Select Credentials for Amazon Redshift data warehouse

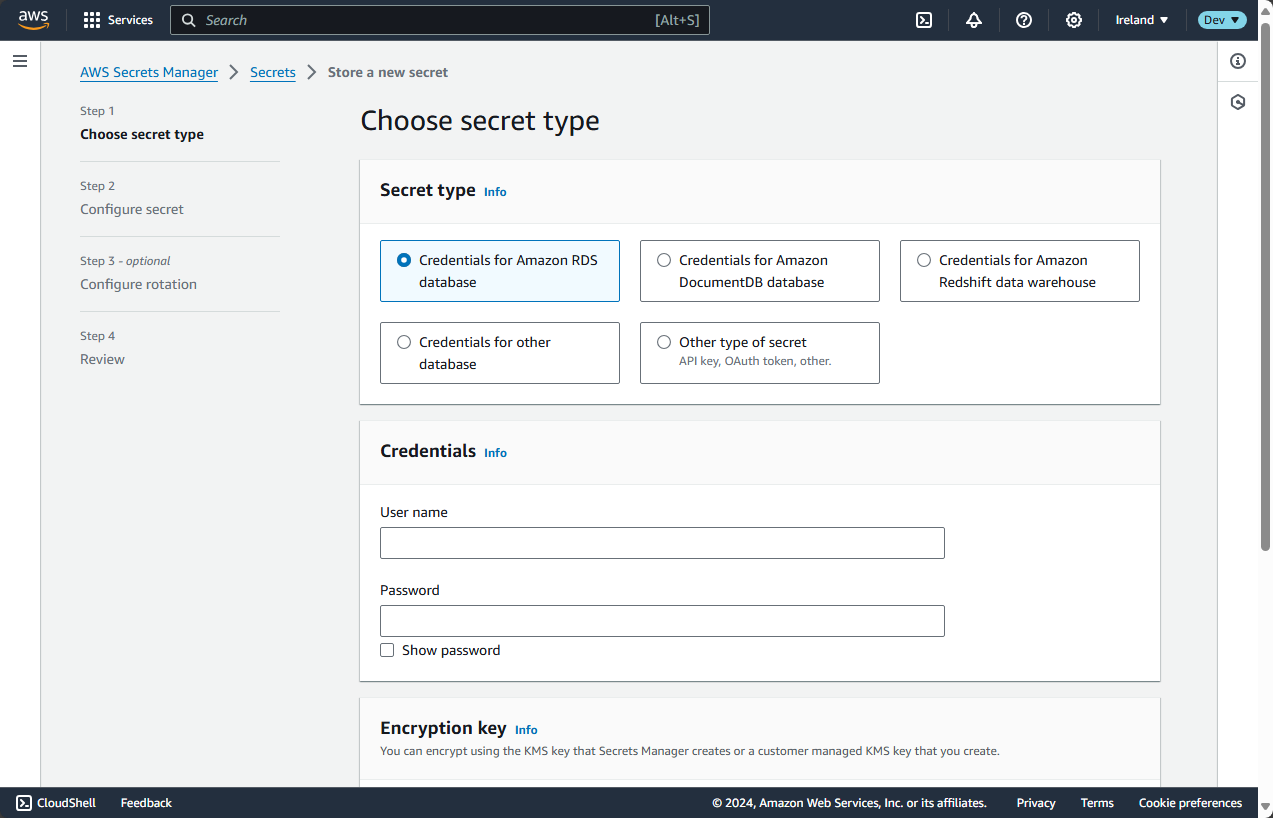pyautogui.click(x=924, y=260)
